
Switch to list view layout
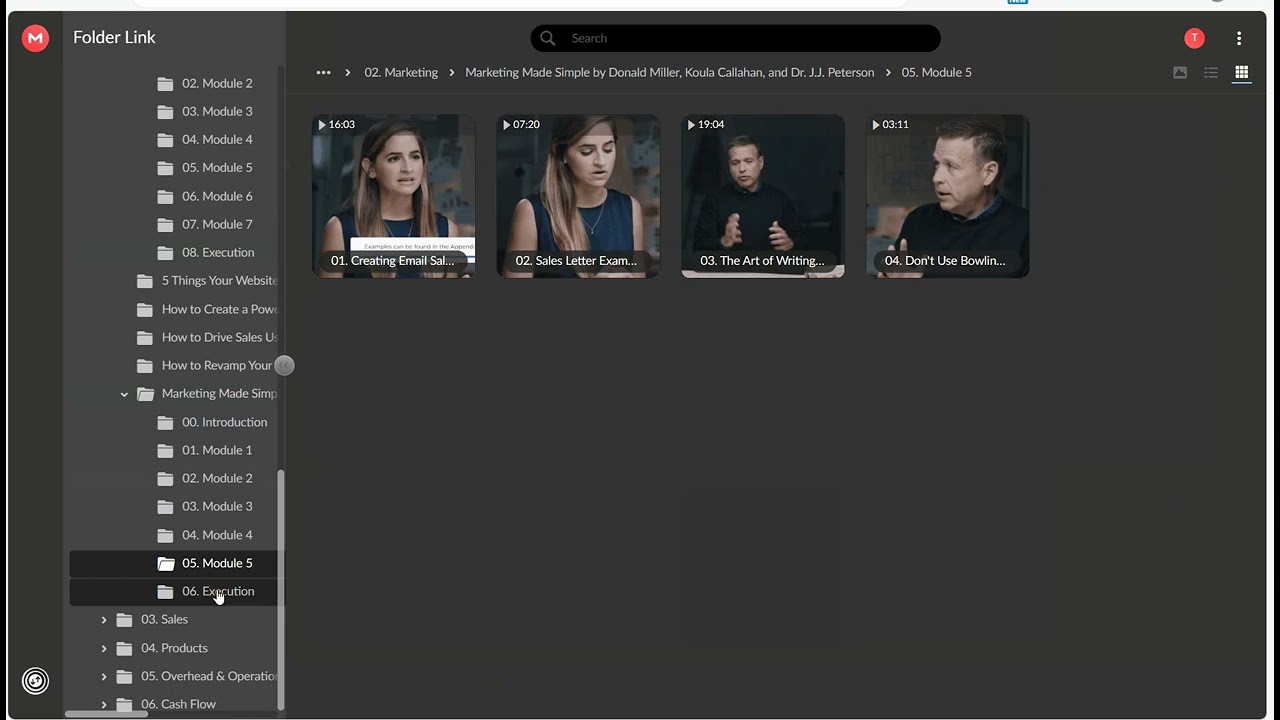1211,72
